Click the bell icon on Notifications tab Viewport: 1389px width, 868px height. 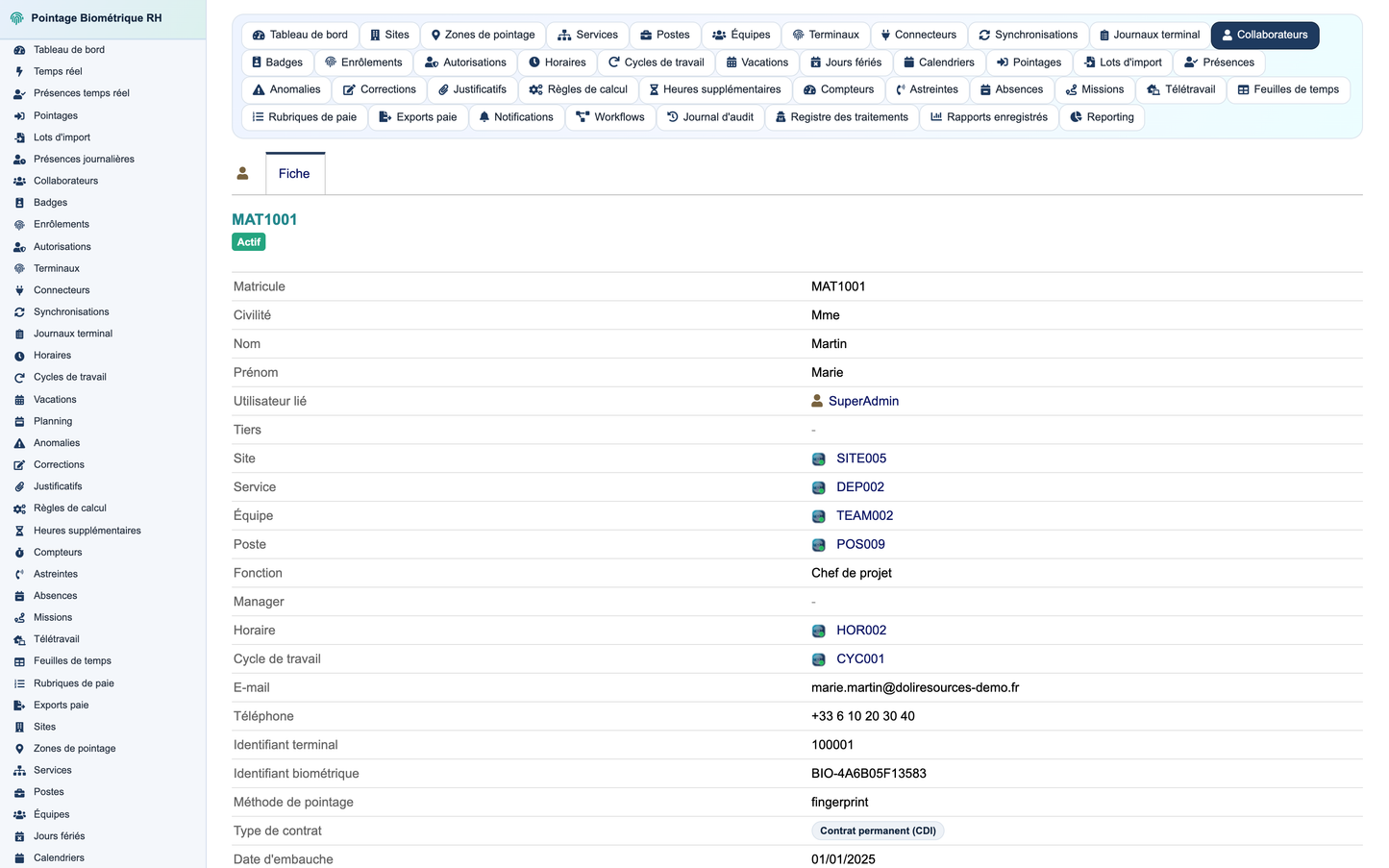484,117
